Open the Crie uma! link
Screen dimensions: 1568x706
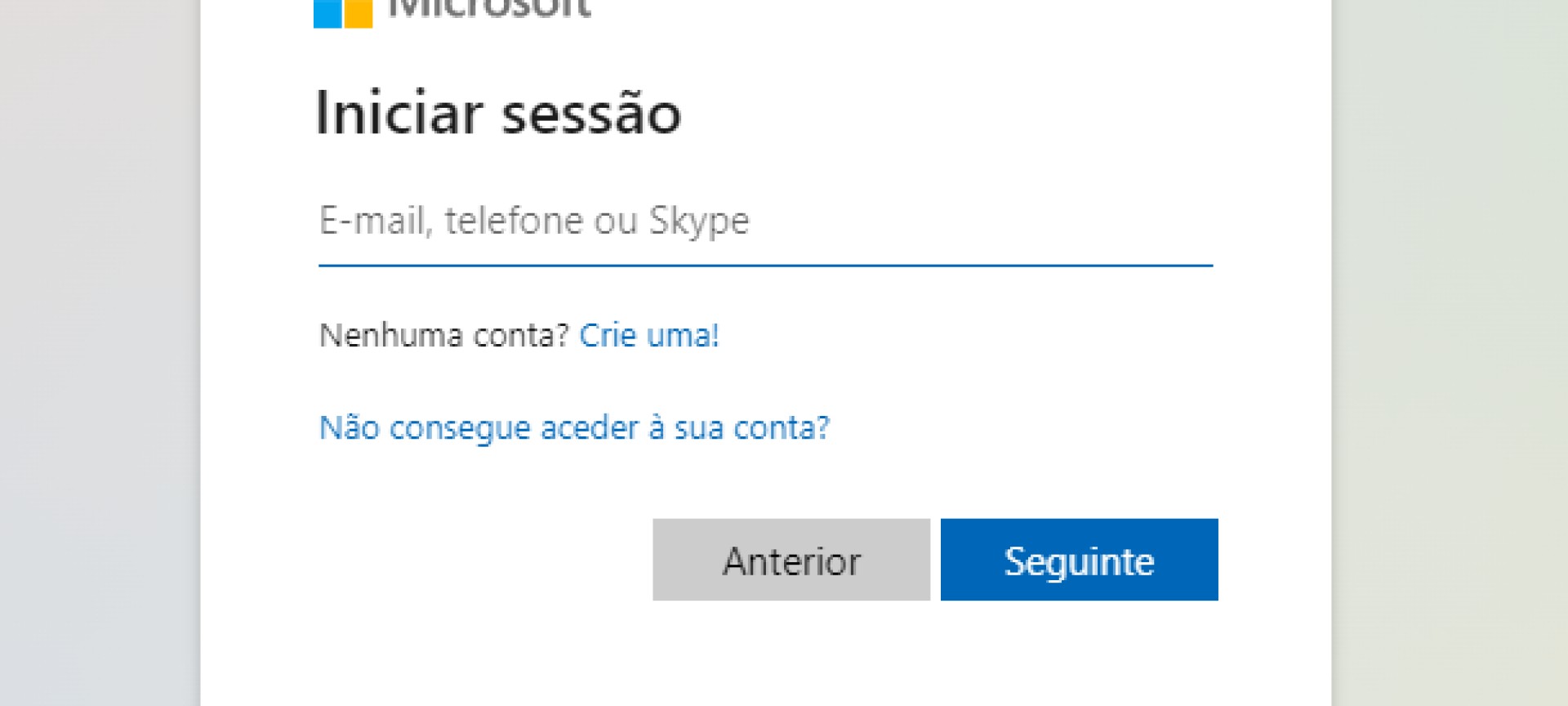(x=649, y=335)
